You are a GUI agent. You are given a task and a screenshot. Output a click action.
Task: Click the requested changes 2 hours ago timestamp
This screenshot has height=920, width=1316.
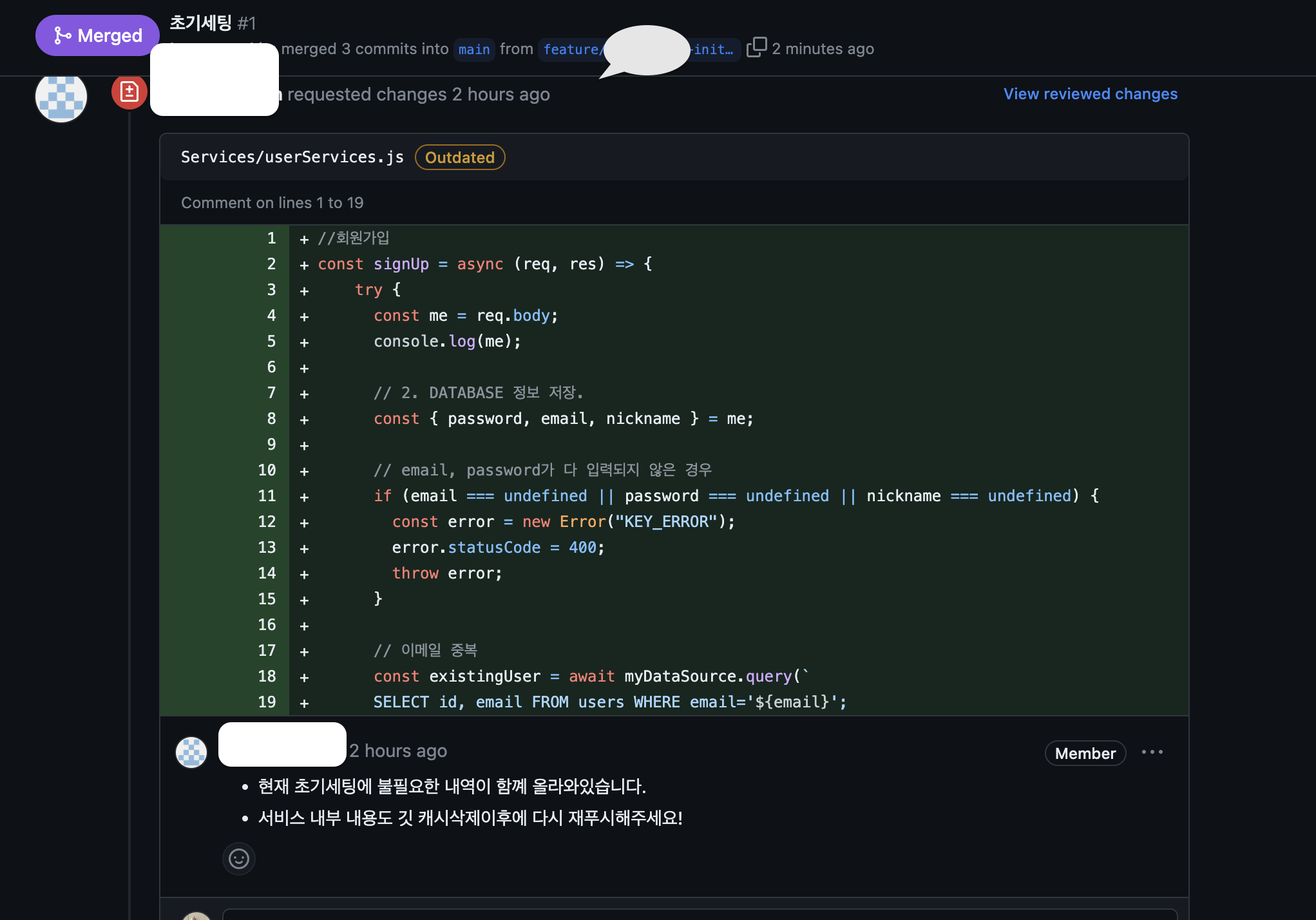coord(501,95)
